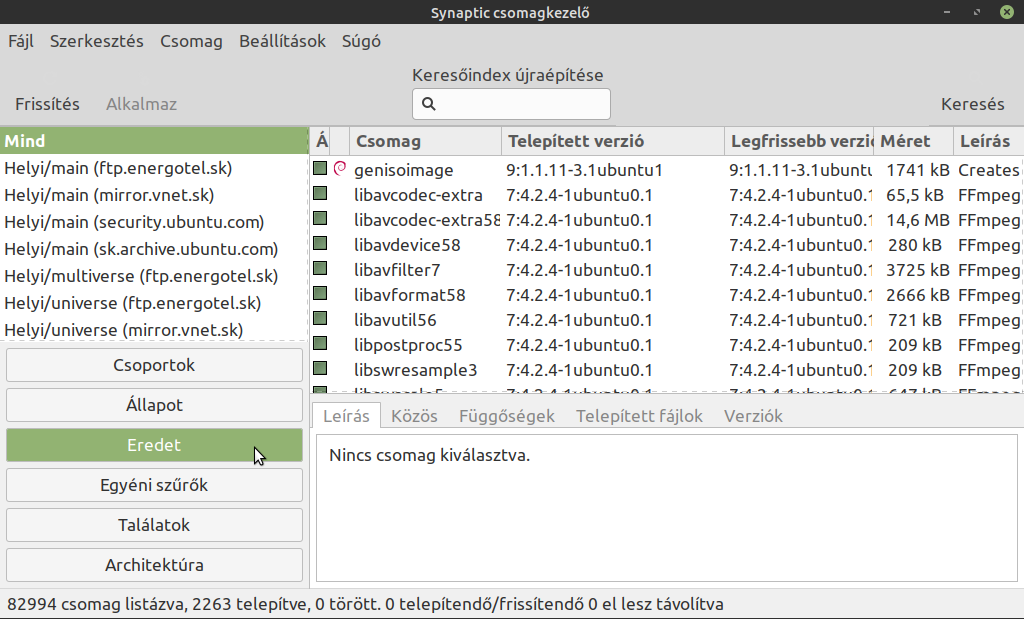Select the libavcodec-extra58 package name
The height and width of the screenshot is (619, 1024).
(427, 220)
